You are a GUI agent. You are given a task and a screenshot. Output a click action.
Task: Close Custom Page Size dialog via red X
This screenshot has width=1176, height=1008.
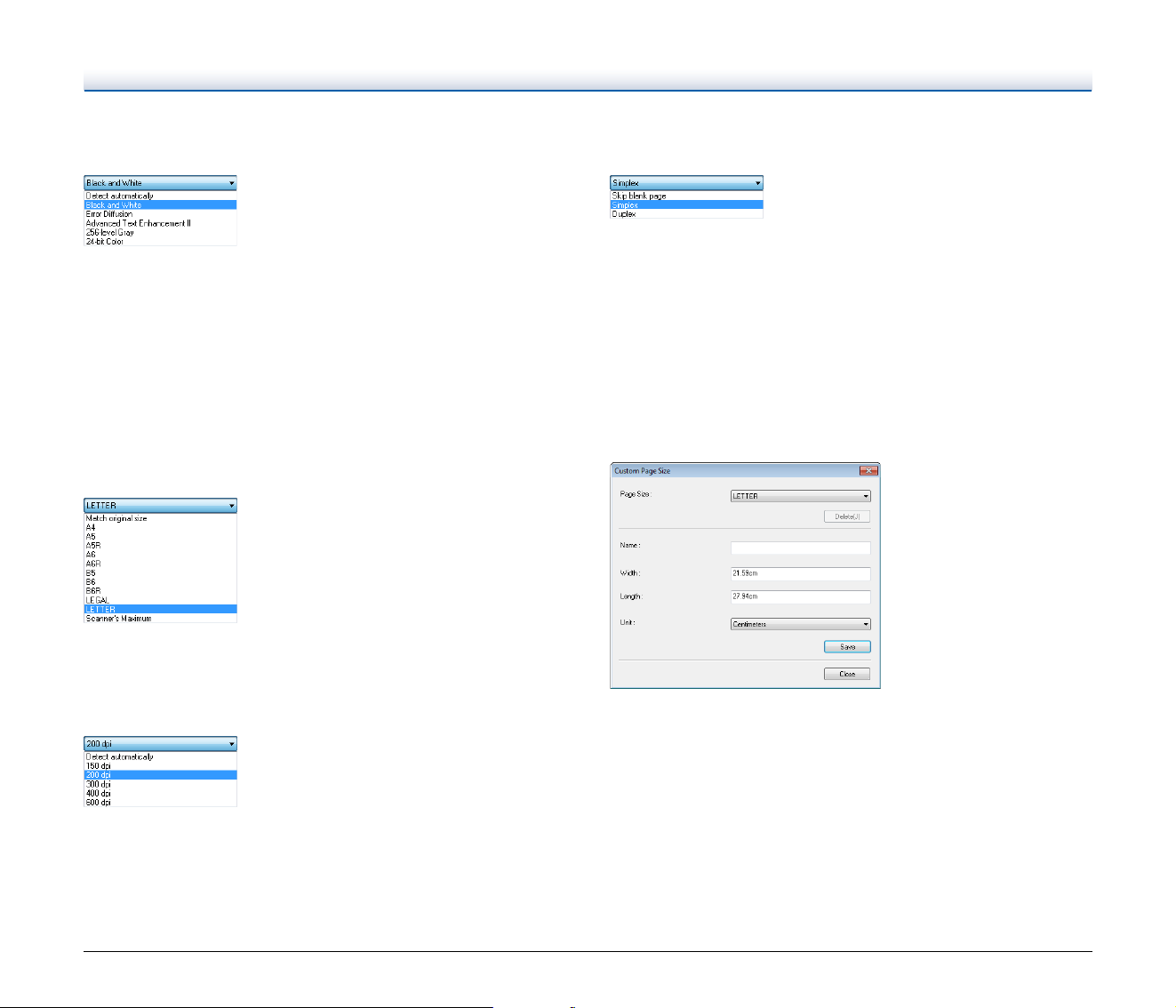click(x=868, y=470)
